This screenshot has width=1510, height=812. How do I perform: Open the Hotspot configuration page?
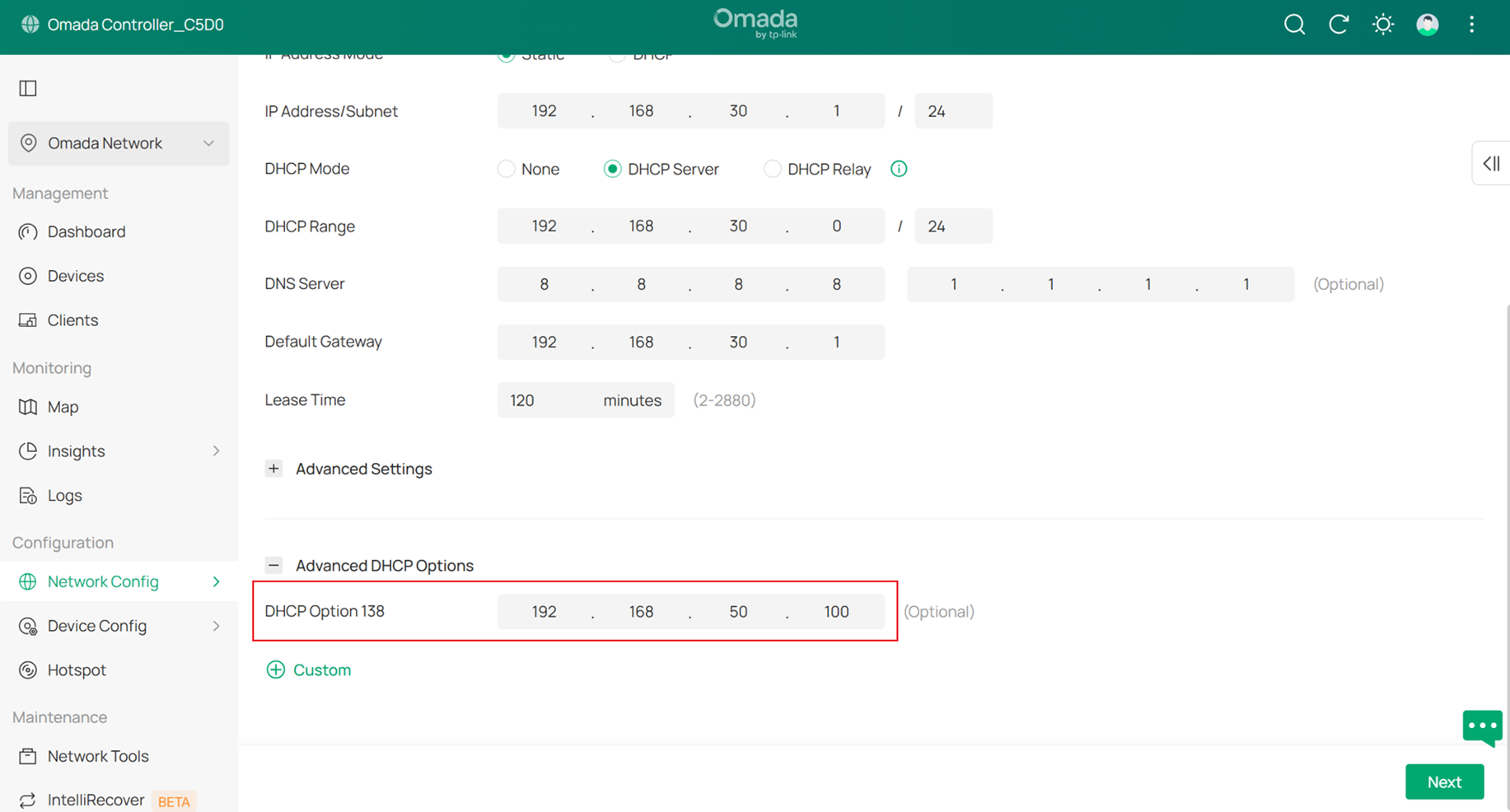click(x=75, y=670)
